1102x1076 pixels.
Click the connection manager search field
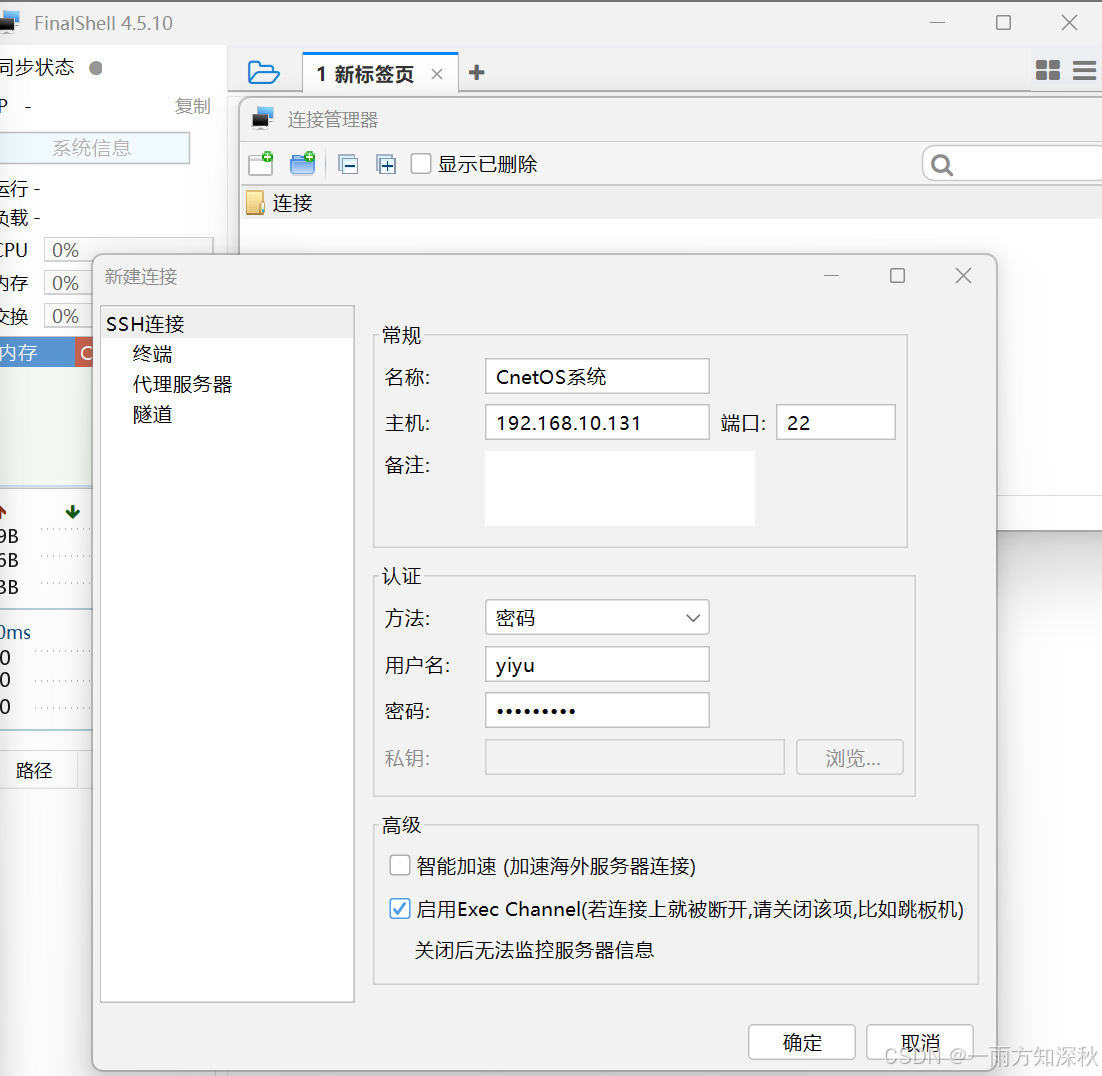1012,164
